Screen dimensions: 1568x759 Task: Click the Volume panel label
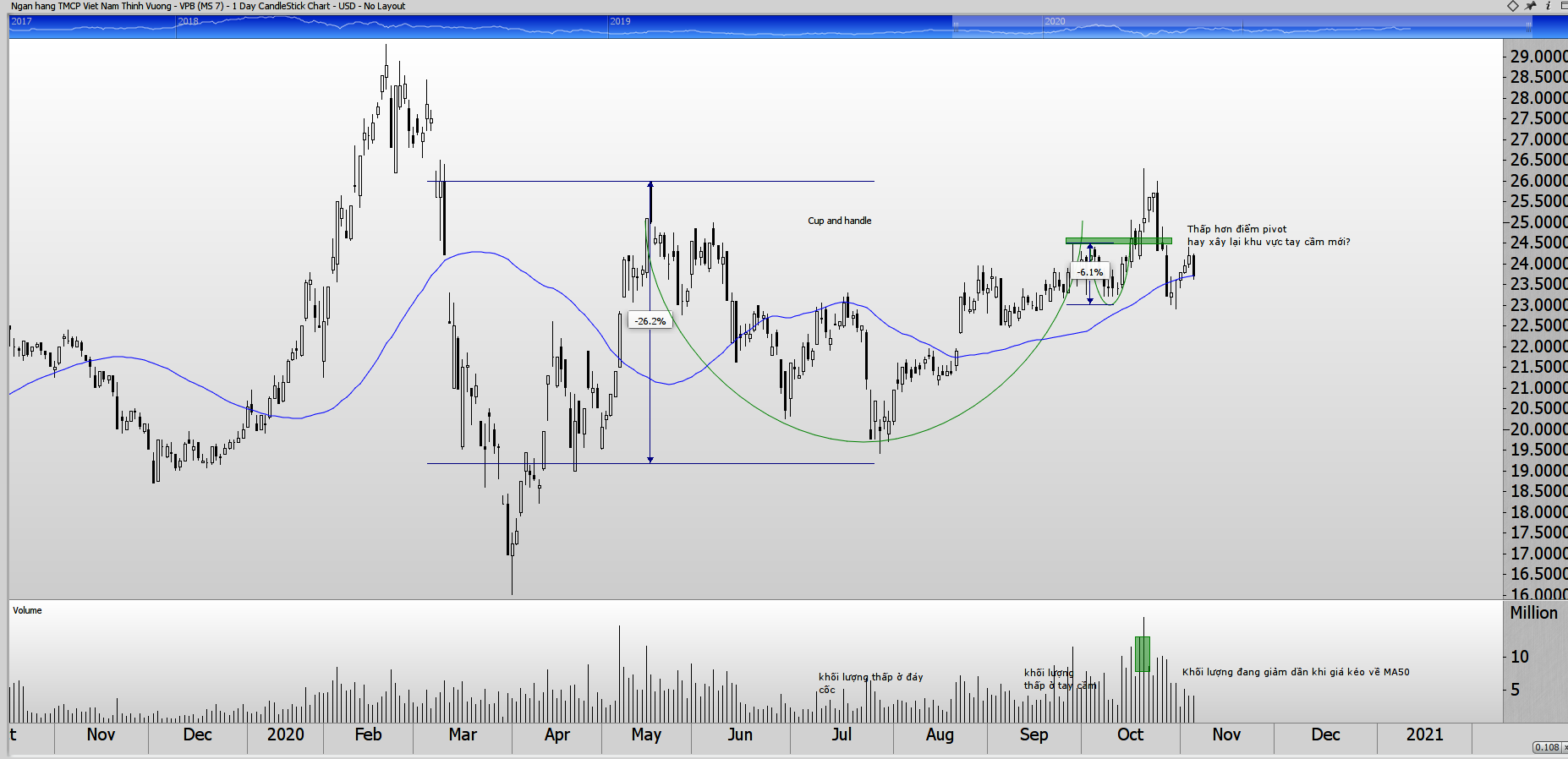pyautogui.click(x=27, y=610)
